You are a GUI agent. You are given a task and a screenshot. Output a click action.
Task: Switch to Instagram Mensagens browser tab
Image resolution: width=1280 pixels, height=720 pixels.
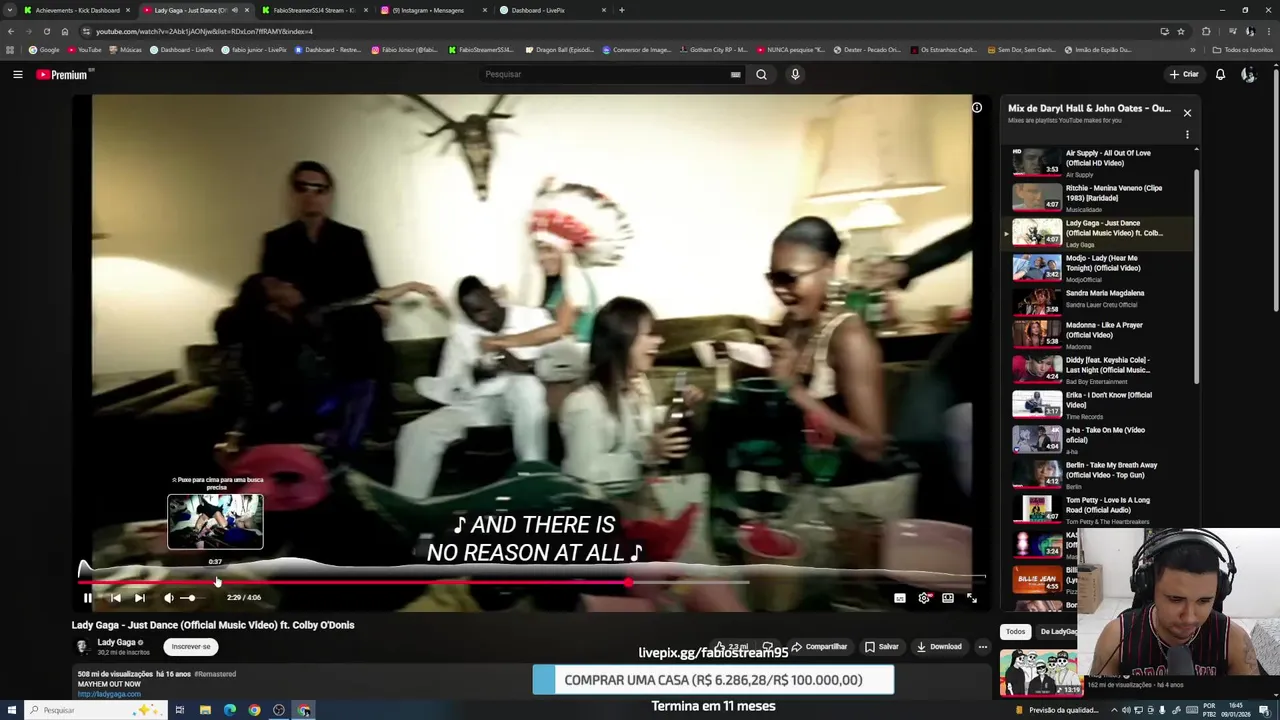pyautogui.click(x=433, y=10)
